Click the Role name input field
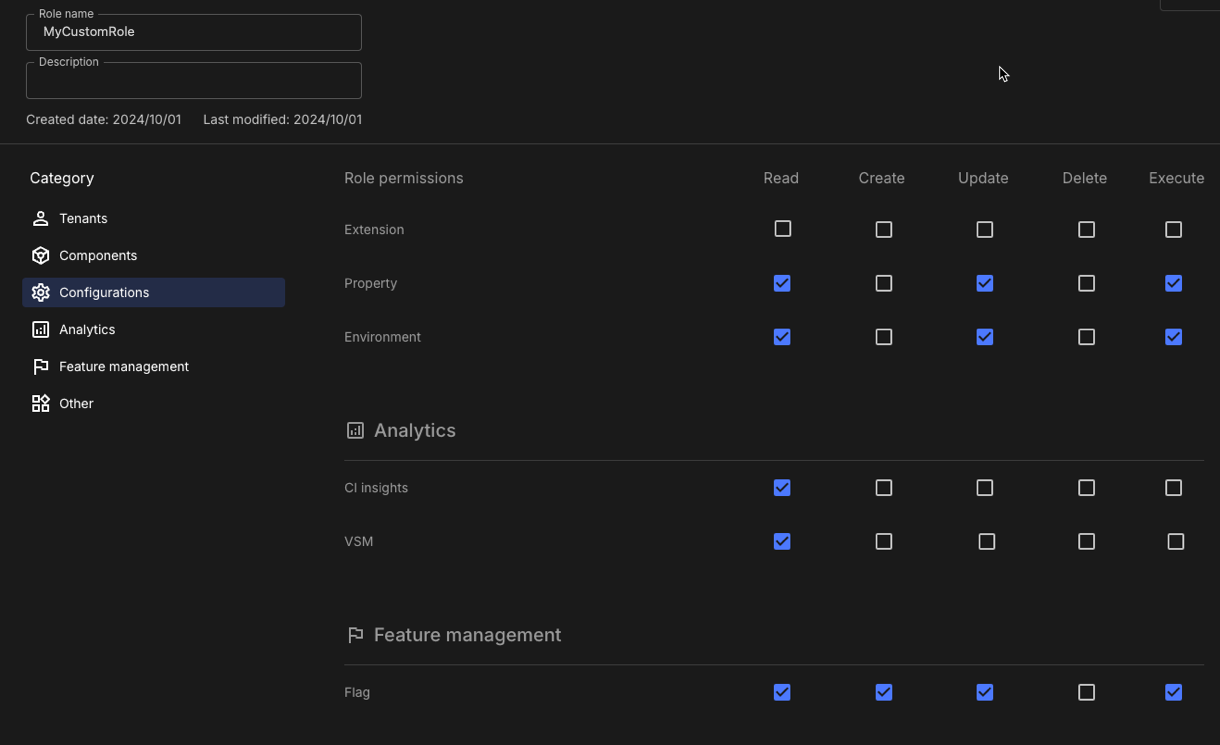Screen dimensions: 1220x745 pos(194,32)
